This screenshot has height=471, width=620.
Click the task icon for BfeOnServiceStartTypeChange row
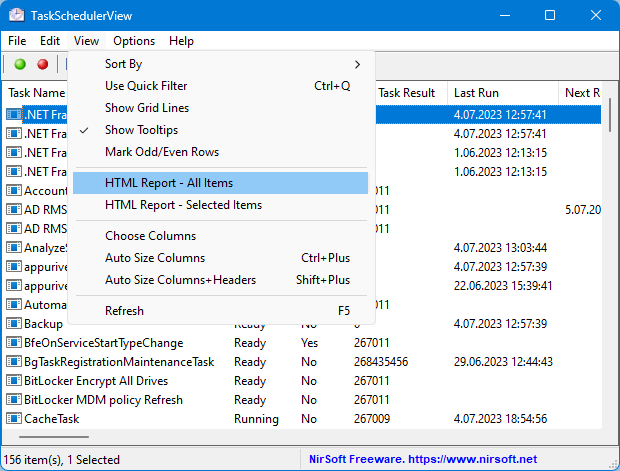(x=14, y=342)
